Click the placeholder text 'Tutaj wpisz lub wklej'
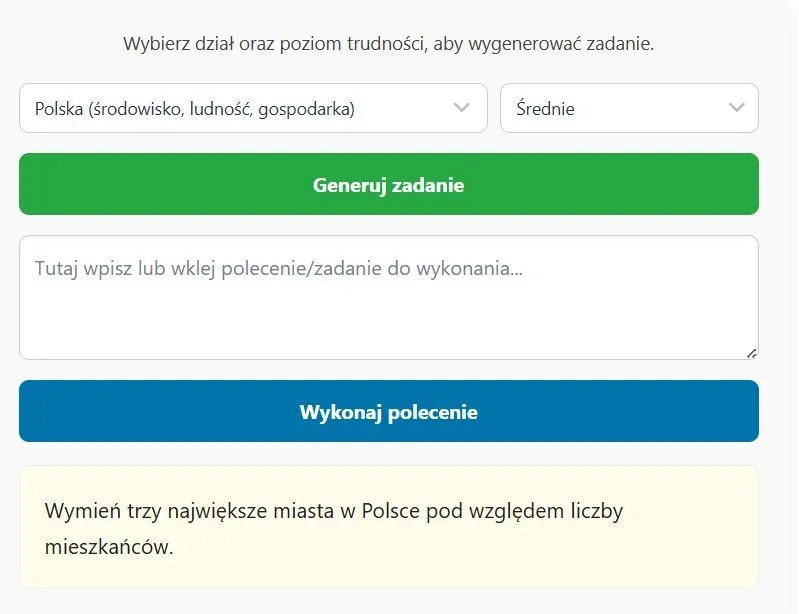Image resolution: width=799 pixels, height=614 pixels. (x=120, y=269)
